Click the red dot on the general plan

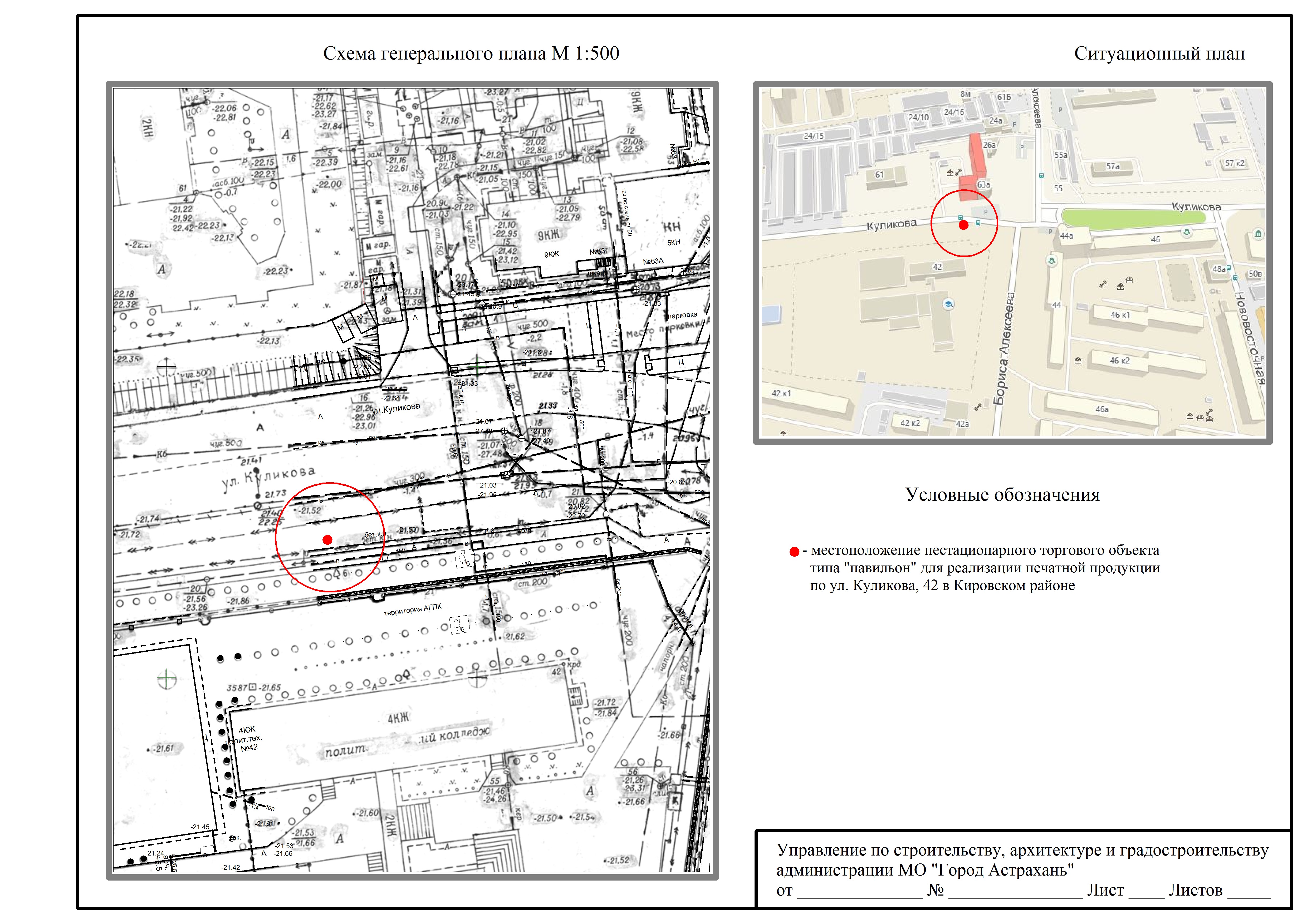(327, 539)
